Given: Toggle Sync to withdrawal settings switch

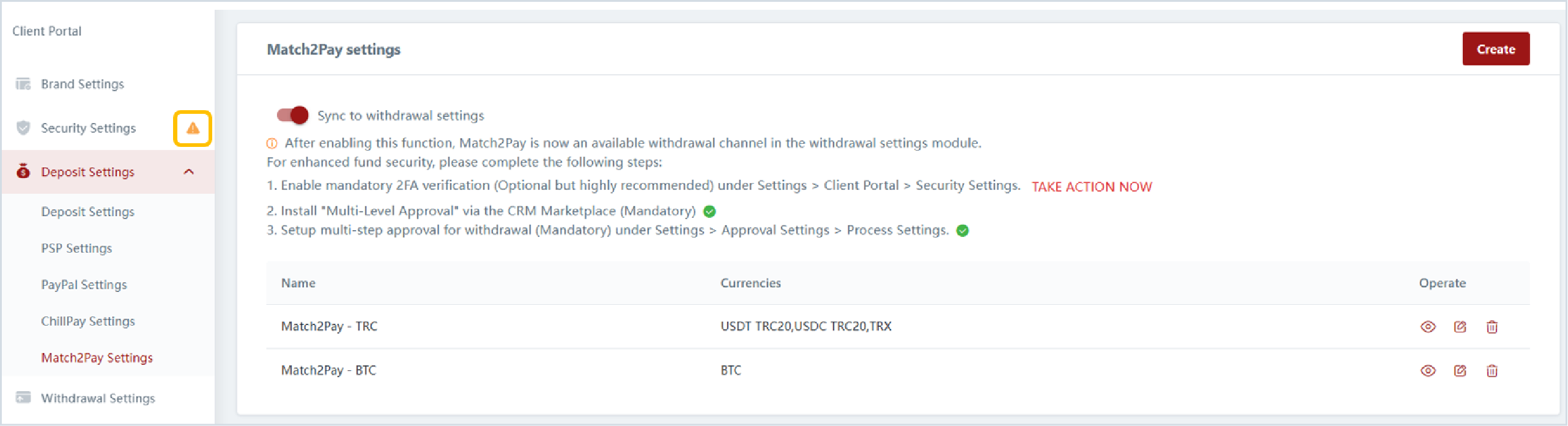Looking at the screenshot, I should coord(292,115).
